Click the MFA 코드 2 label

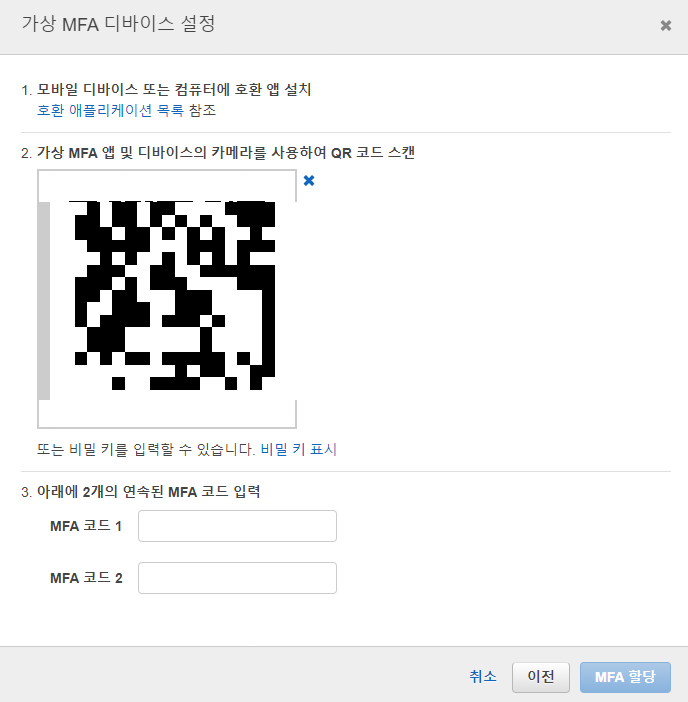tap(86, 578)
